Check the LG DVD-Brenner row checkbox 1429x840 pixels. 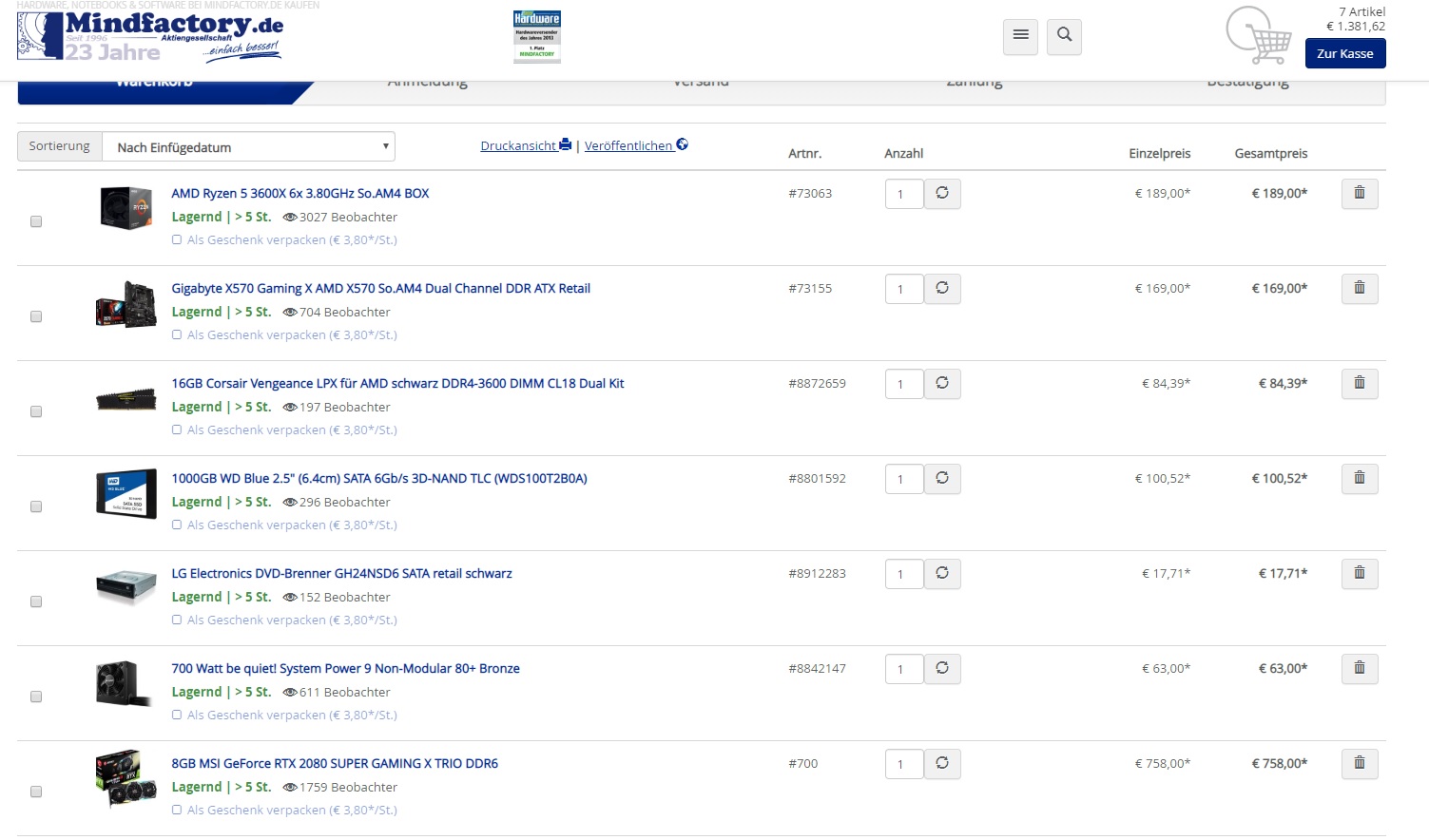(x=36, y=601)
